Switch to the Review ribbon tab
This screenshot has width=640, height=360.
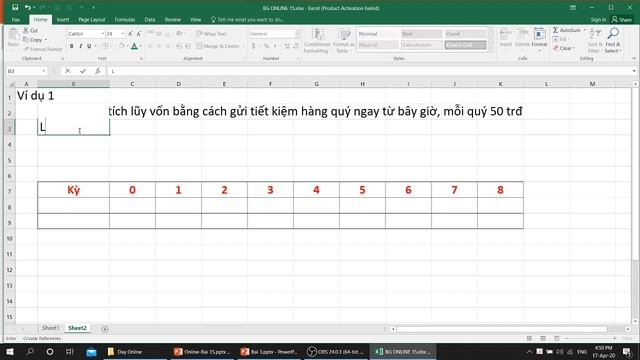tap(173, 20)
